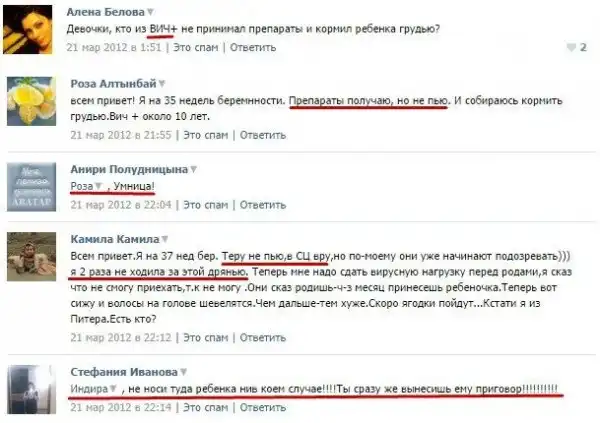Open timestamp 21 мар 2012 в 22:12

[121, 338]
